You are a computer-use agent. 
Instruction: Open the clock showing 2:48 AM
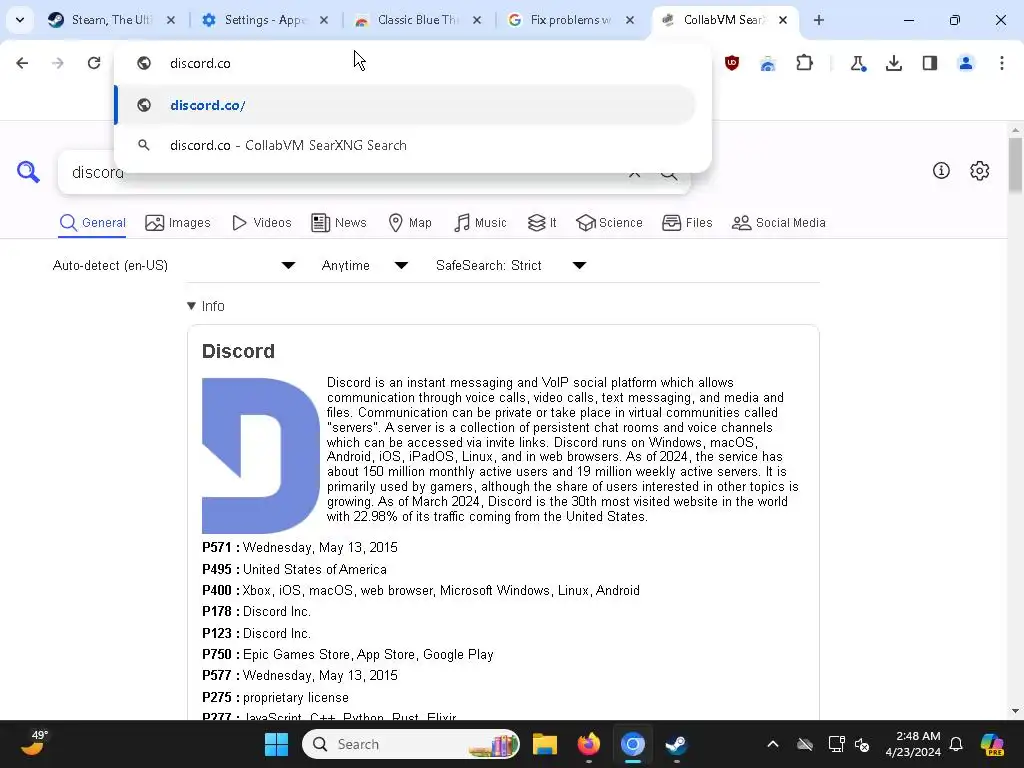pyautogui.click(x=912, y=744)
